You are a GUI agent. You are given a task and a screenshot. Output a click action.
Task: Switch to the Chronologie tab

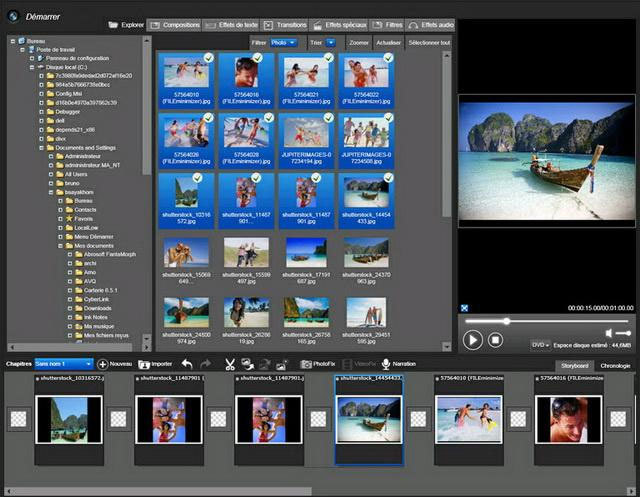pos(614,366)
